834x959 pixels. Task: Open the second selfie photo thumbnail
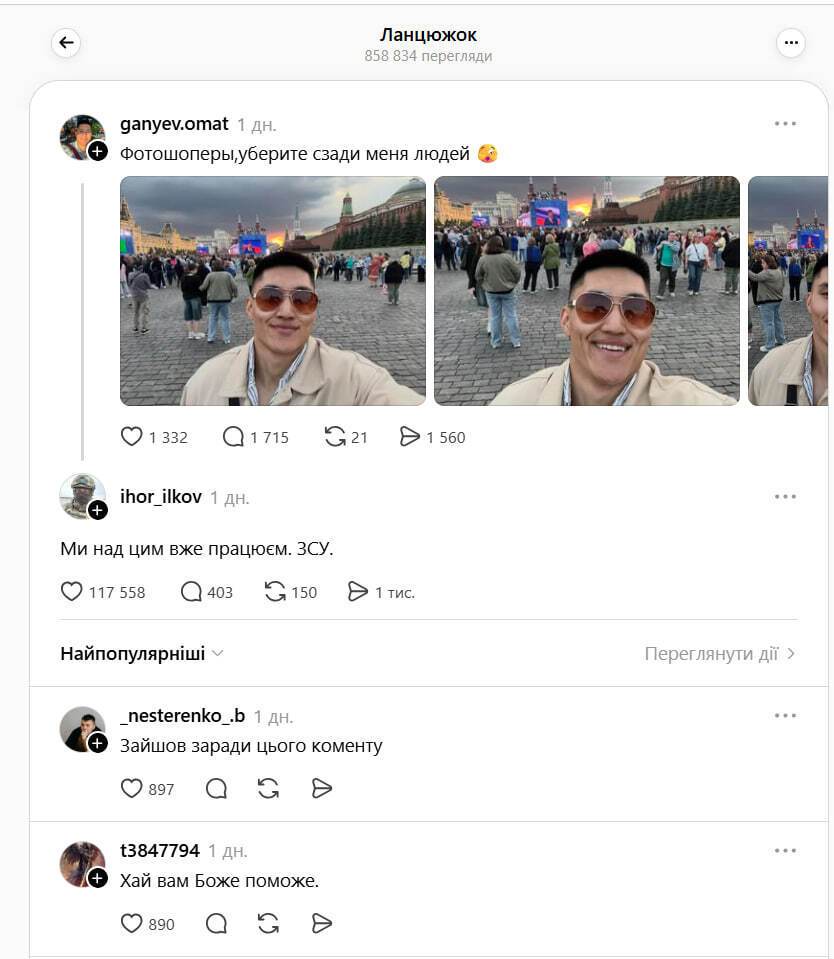[587, 291]
